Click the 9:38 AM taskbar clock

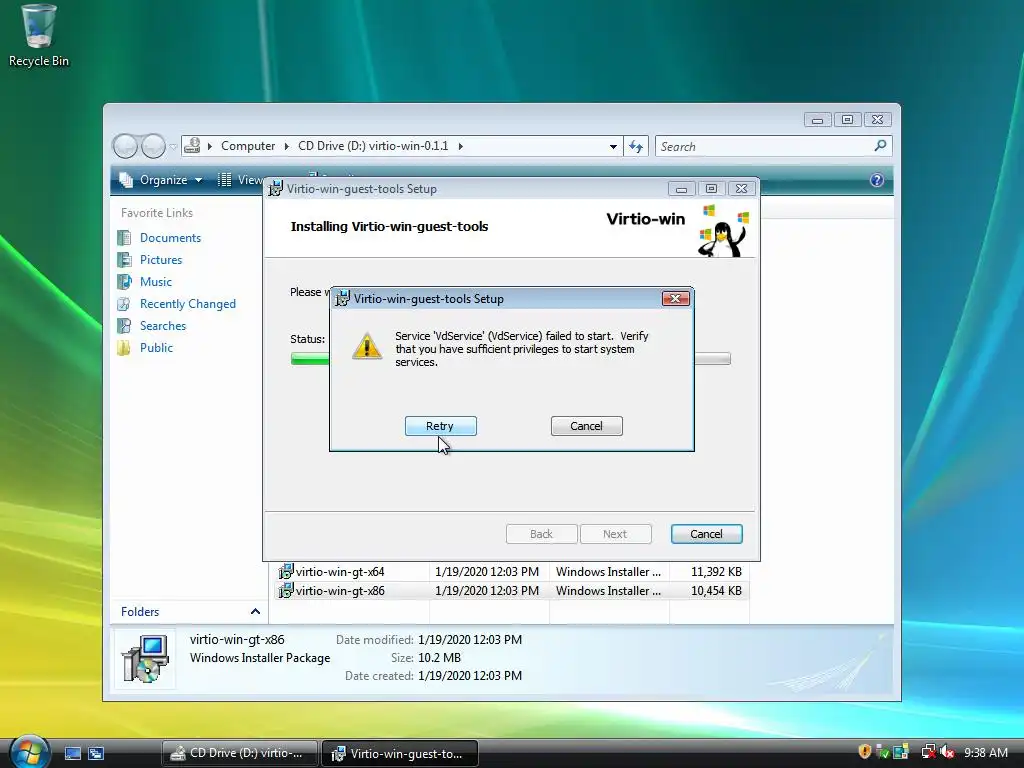coord(985,752)
